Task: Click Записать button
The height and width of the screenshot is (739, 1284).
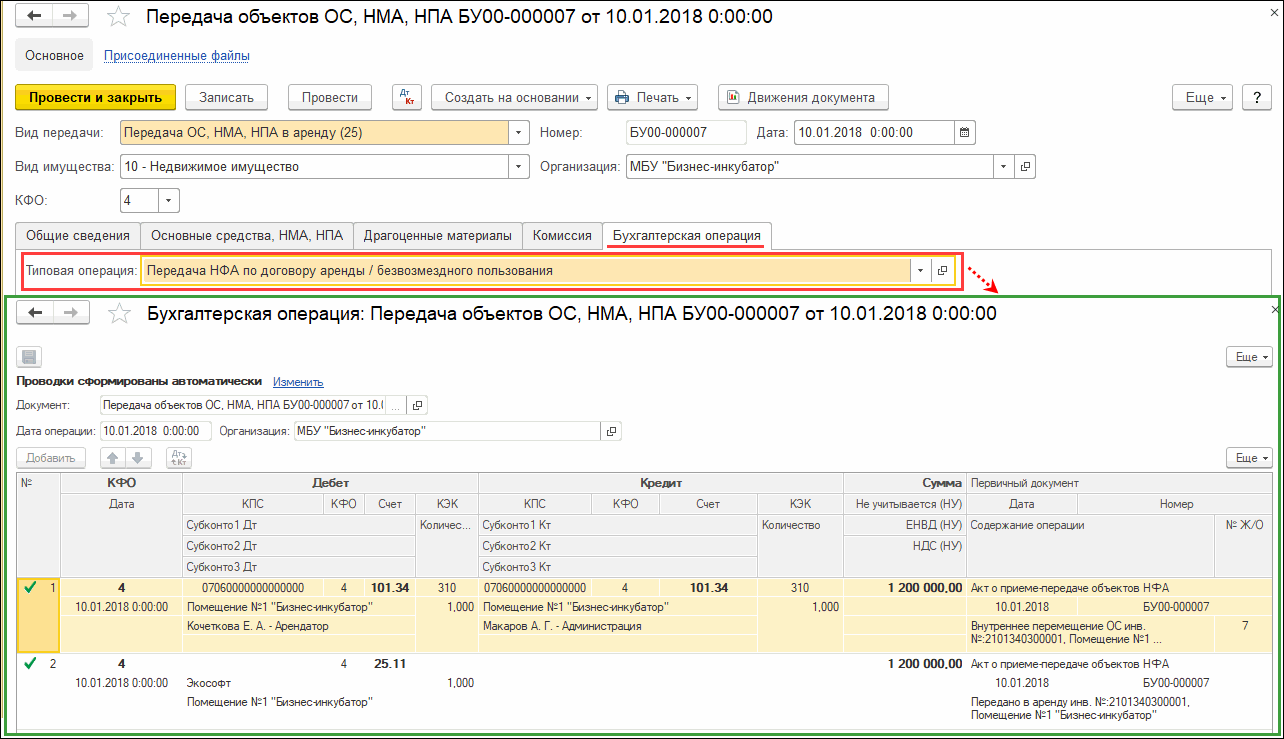Action: coord(227,97)
